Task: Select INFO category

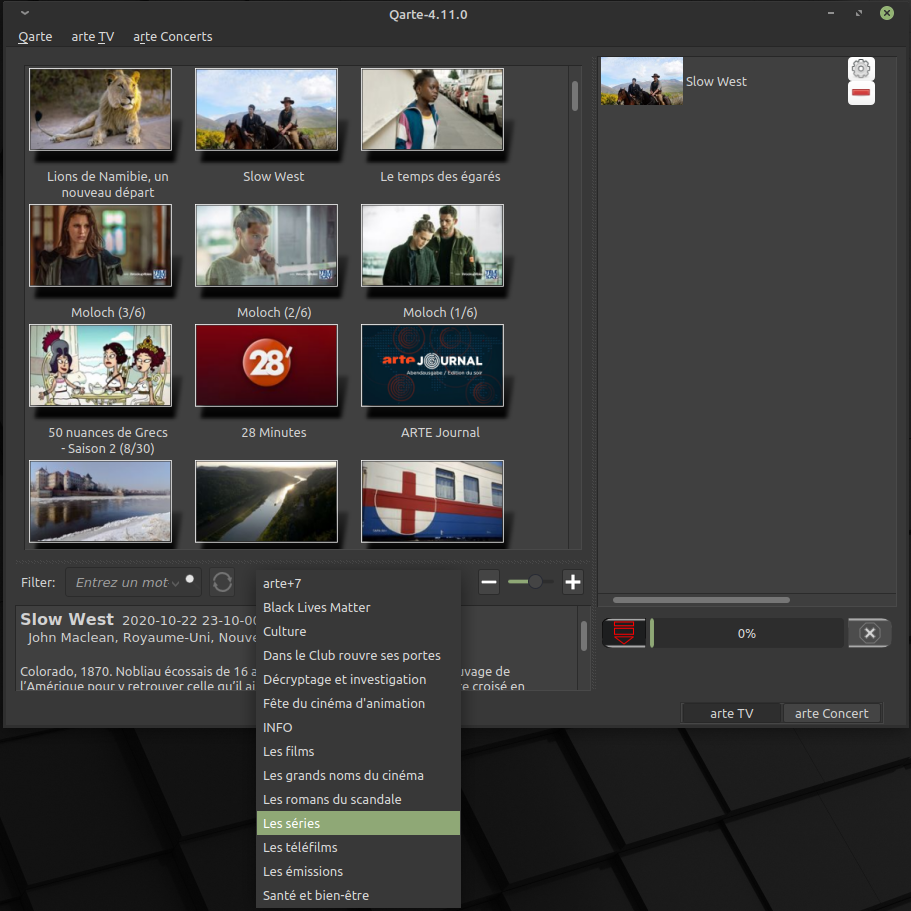Action: click(358, 727)
